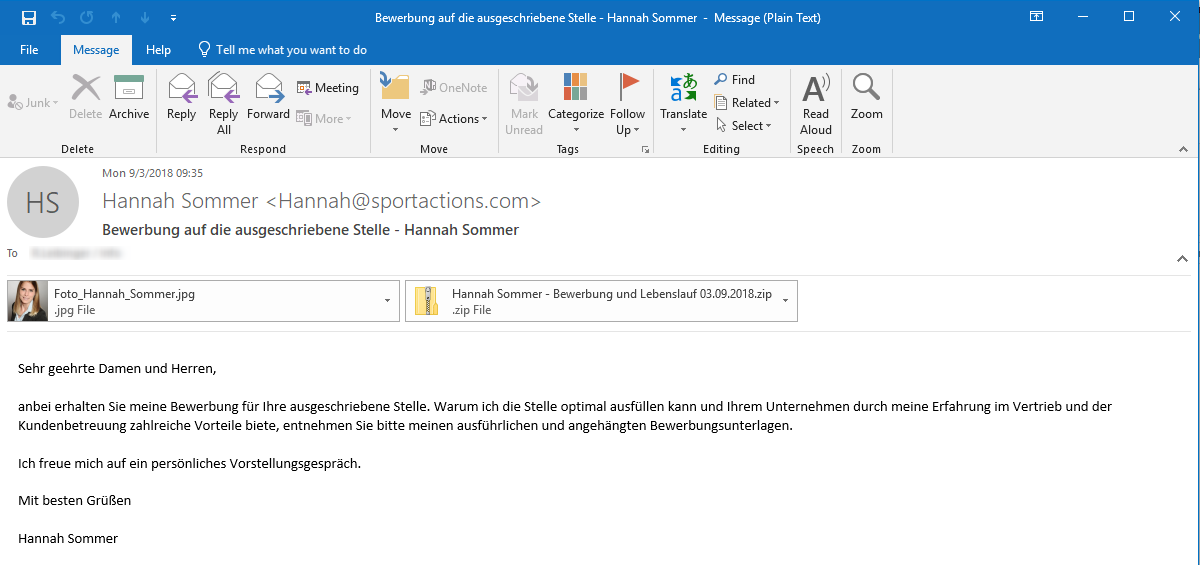Open dropdown for Foto_Hannah_Sommer.jpg attachment
1200x565 pixels.
[x=388, y=301]
